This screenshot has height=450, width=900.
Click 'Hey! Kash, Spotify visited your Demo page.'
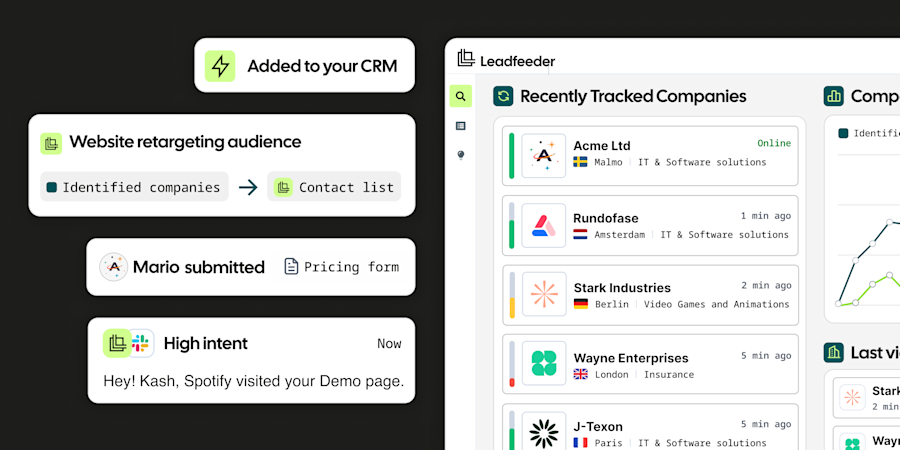point(254,381)
